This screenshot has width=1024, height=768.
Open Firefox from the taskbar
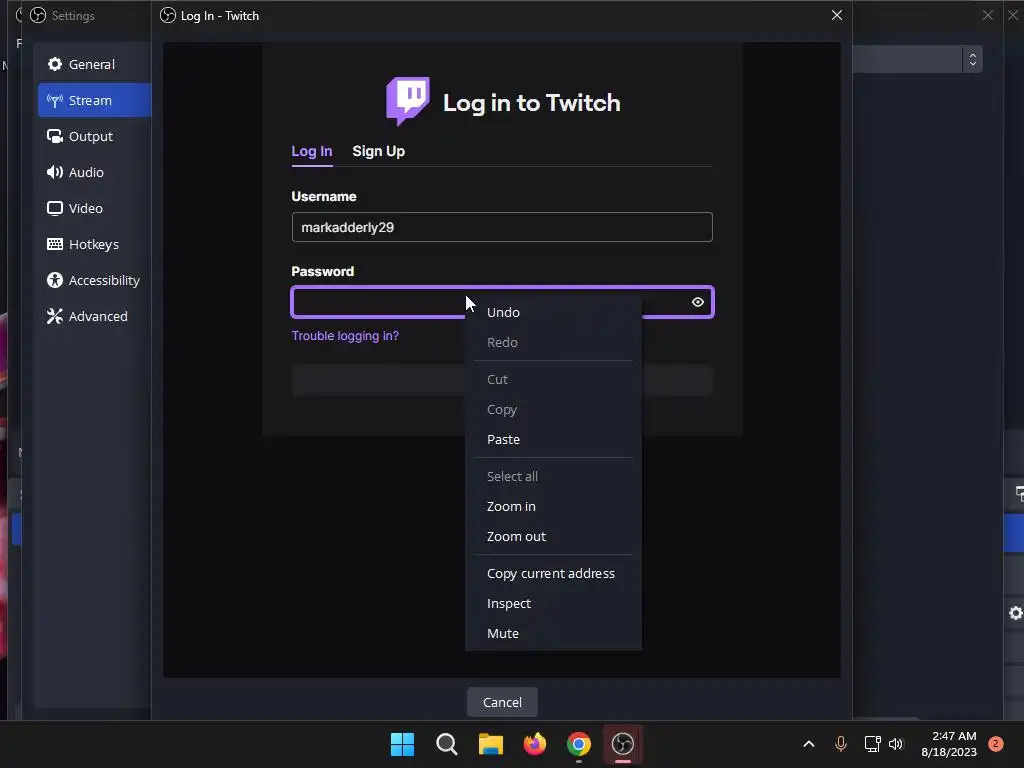tap(535, 744)
